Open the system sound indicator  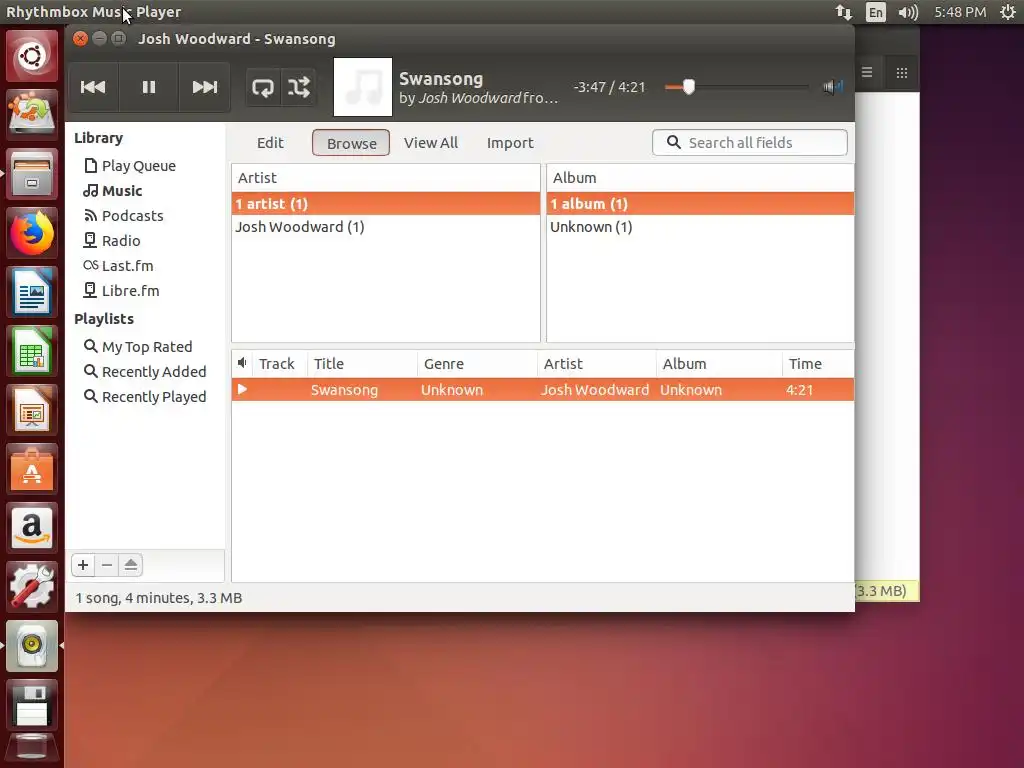point(908,12)
